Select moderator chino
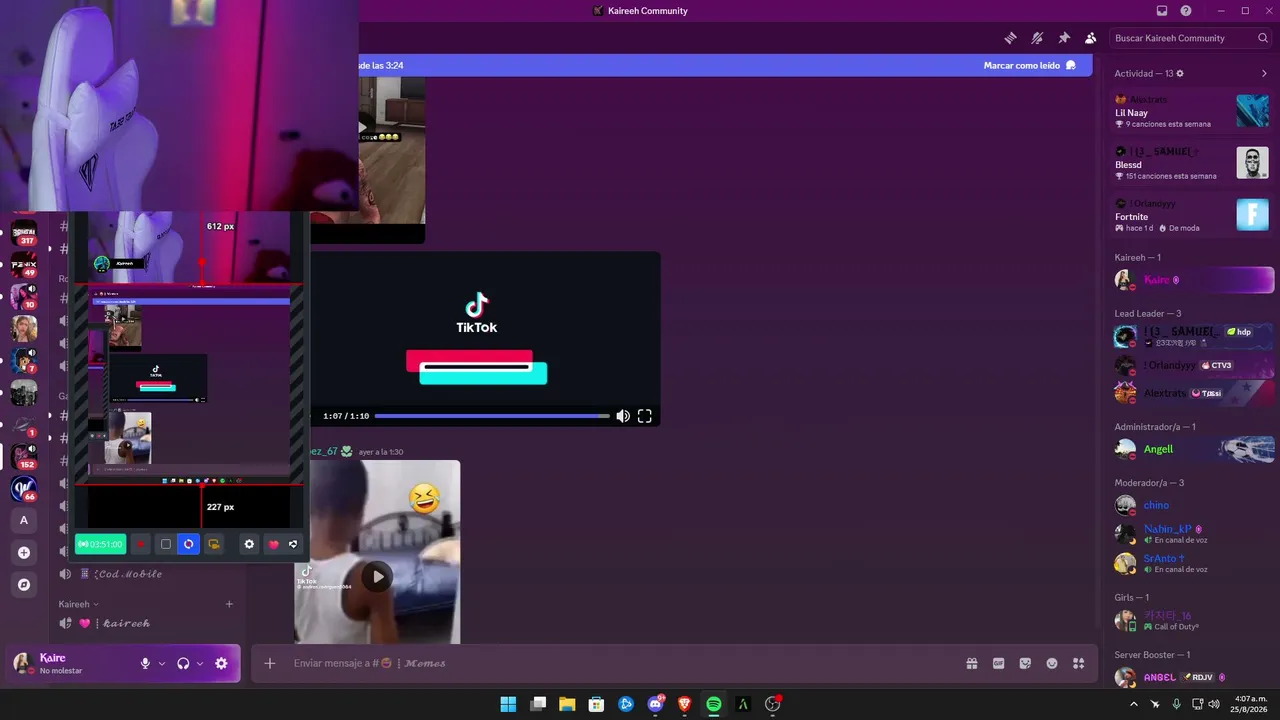 (x=1192, y=505)
